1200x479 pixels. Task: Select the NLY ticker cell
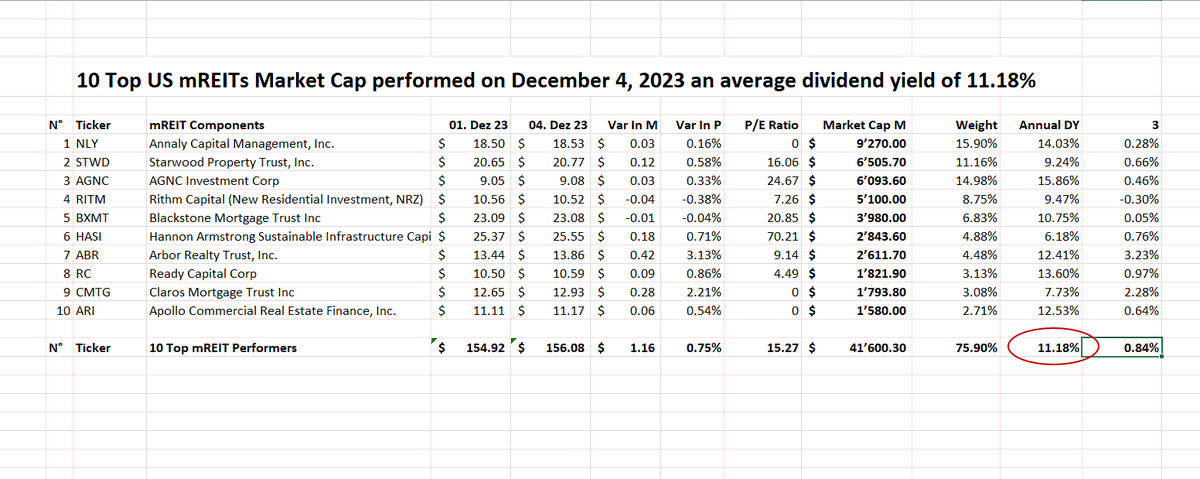[88, 144]
